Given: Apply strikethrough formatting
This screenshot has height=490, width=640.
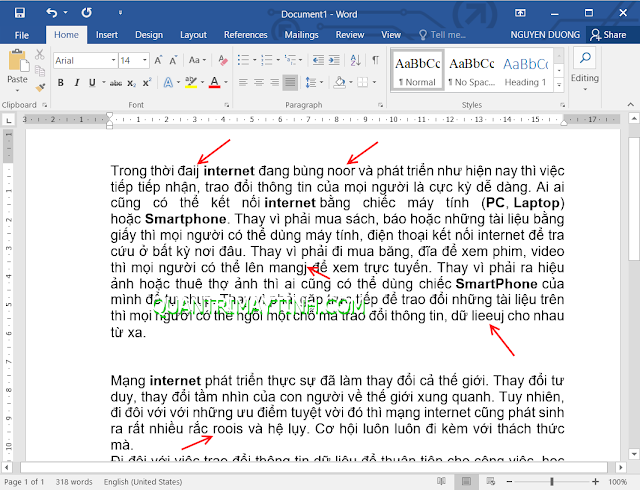Looking at the screenshot, I should 116,83.
